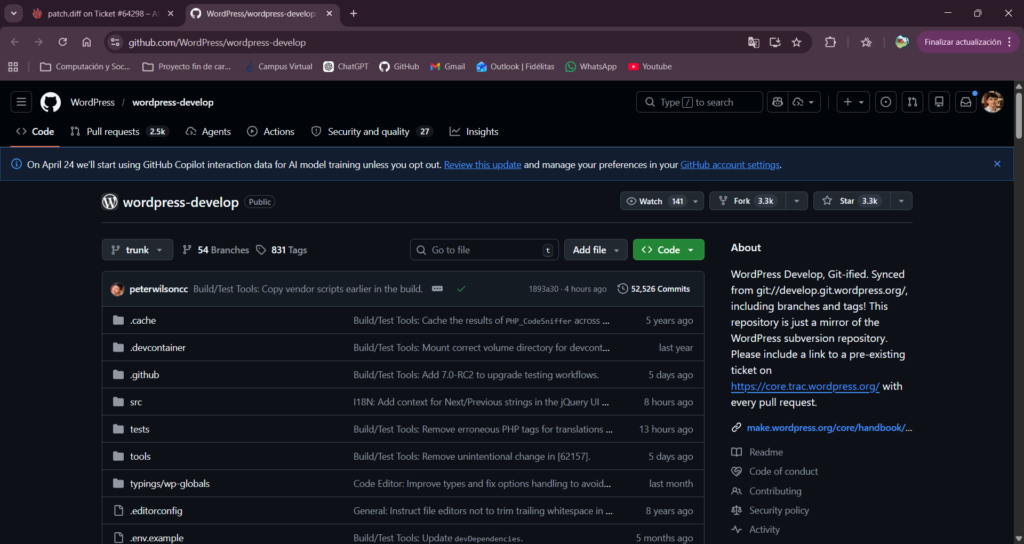Screen dimensions: 1024x544
Task: Open Readme in About sidebar
Action: point(765,452)
